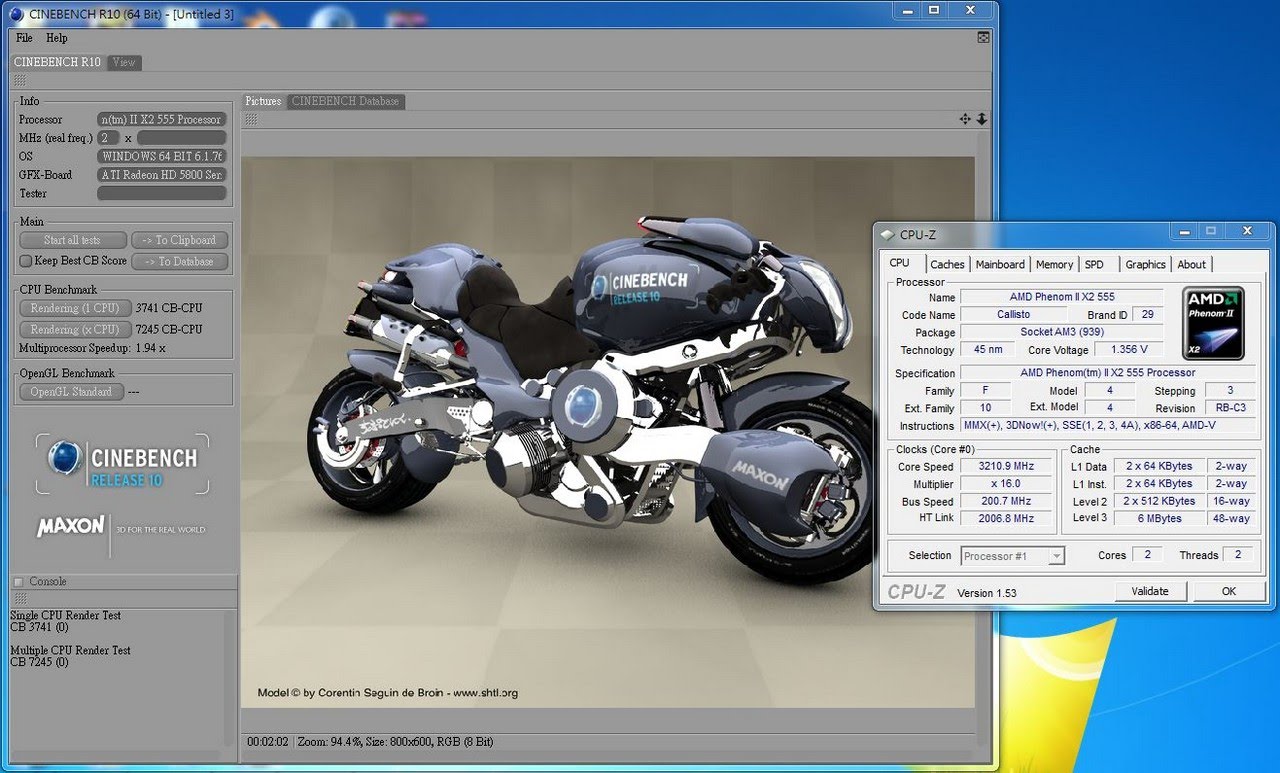Close the CPU-Z window

click(x=1247, y=231)
